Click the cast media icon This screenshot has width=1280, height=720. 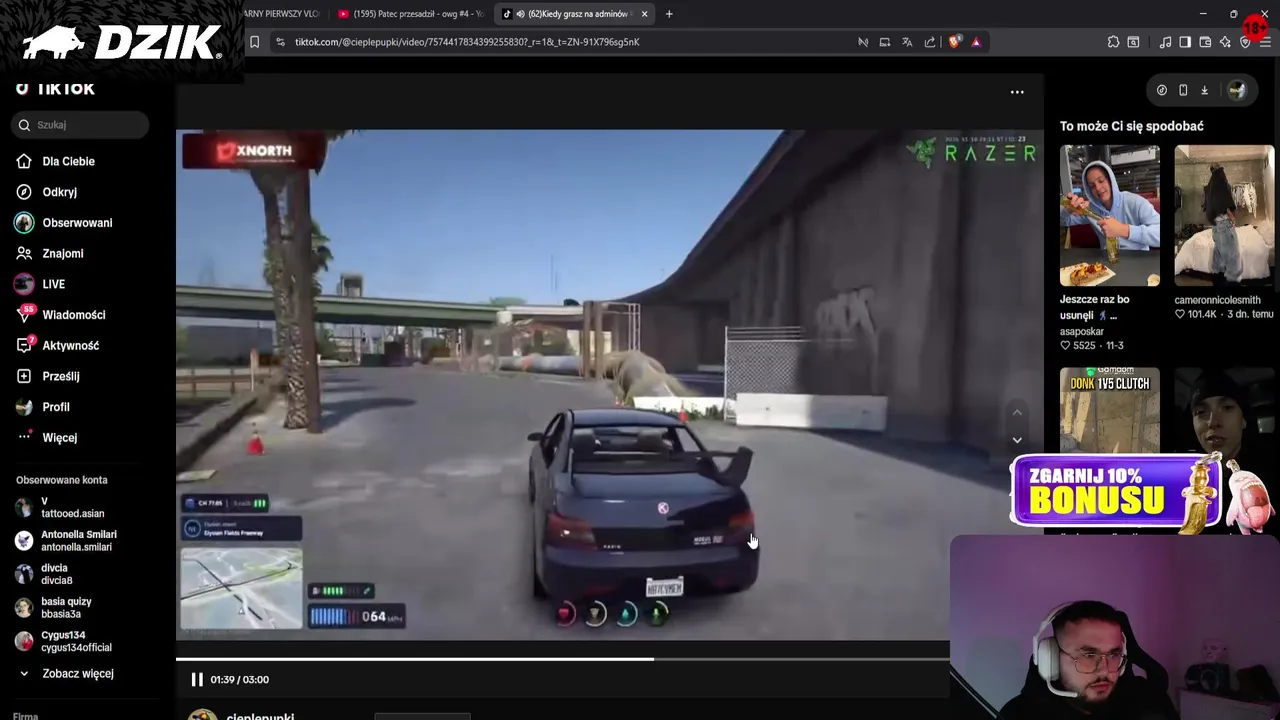885,42
